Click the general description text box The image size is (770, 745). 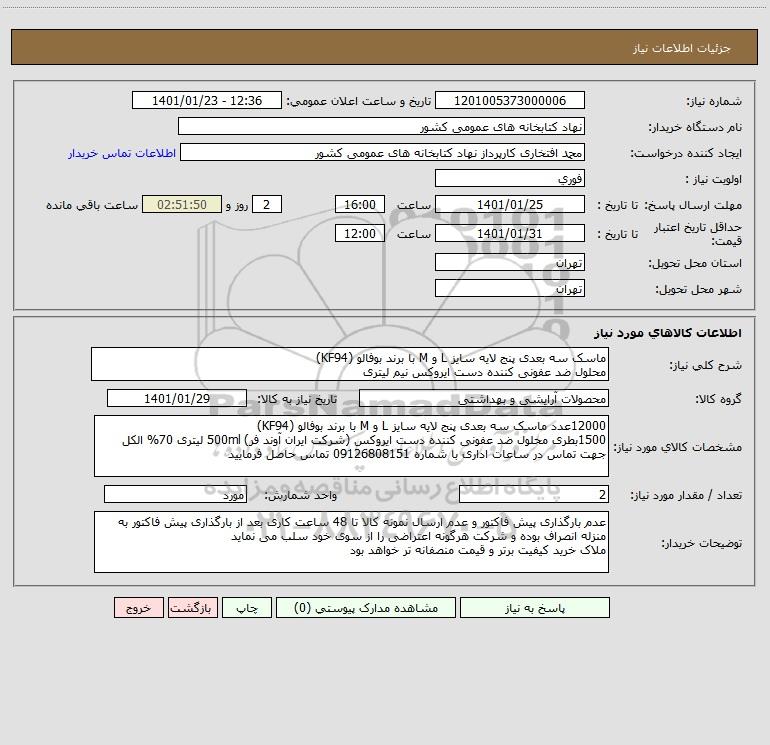(x=350, y=364)
